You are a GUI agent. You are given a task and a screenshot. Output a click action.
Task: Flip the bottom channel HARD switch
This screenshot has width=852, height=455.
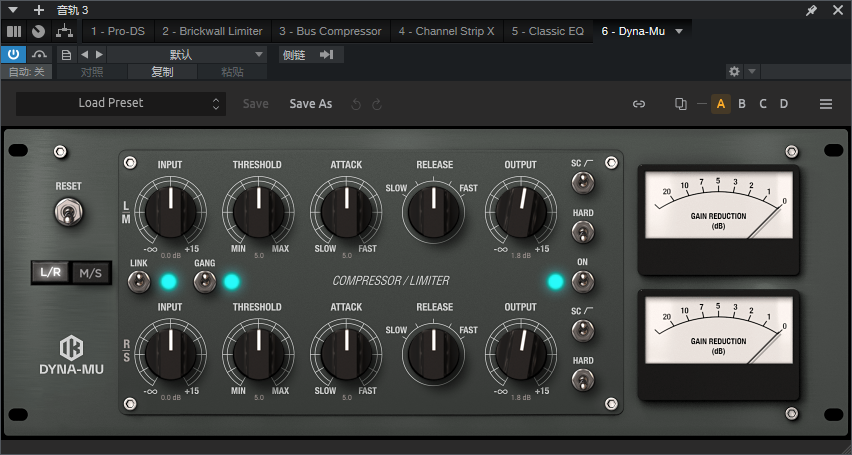(x=583, y=379)
